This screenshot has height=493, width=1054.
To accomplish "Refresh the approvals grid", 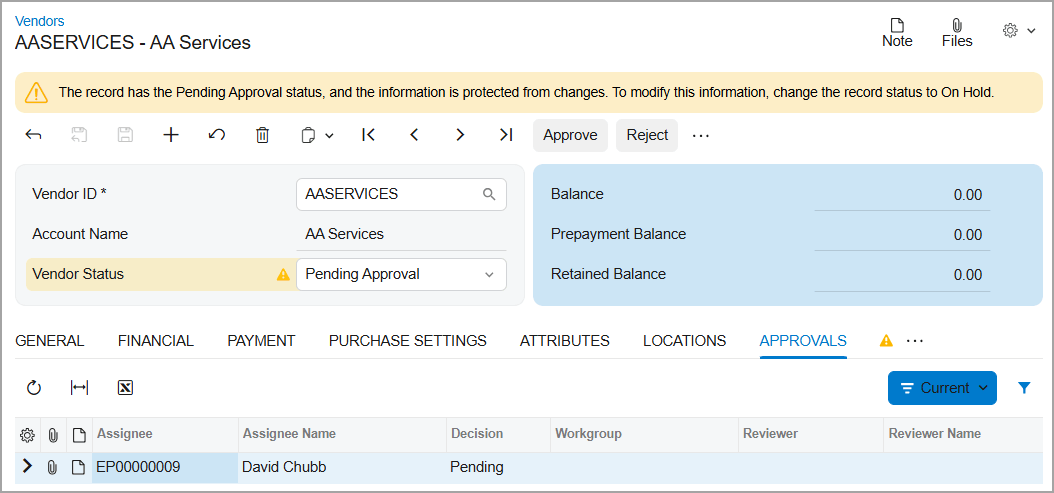I will pyautogui.click(x=34, y=387).
